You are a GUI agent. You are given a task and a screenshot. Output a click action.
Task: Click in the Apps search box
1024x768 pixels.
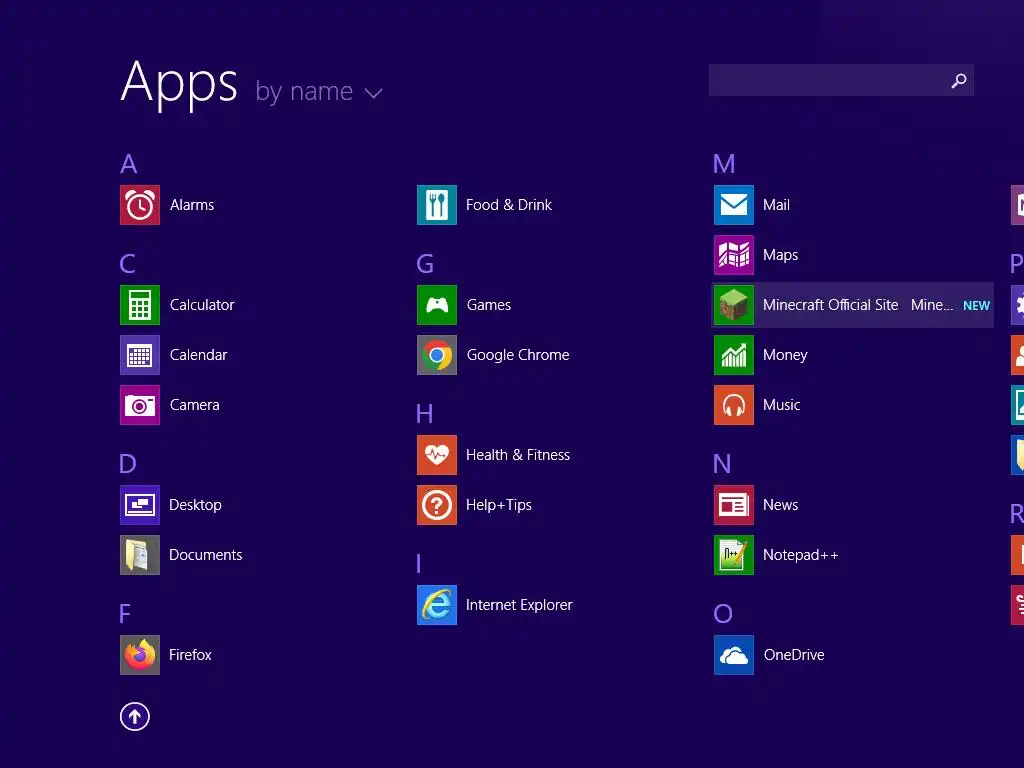click(841, 80)
